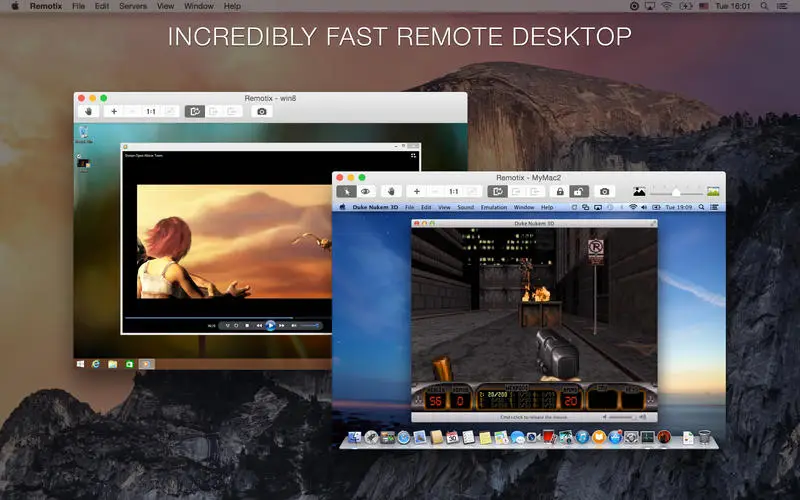800x500 pixels.
Task: Switch to observe mode eye icon in MyMac2
Action: tap(365, 191)
